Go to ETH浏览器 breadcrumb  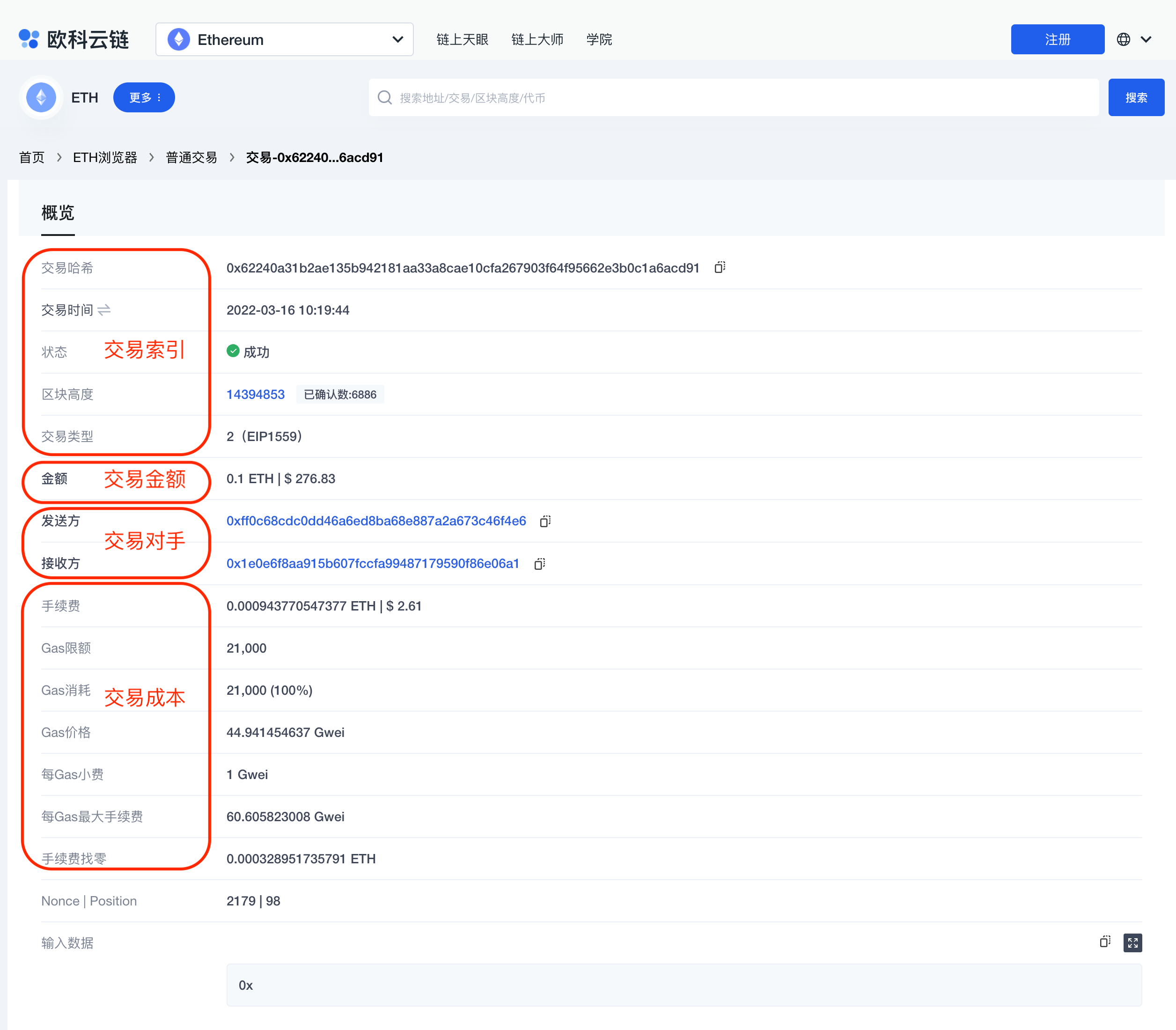pos(105,157)
